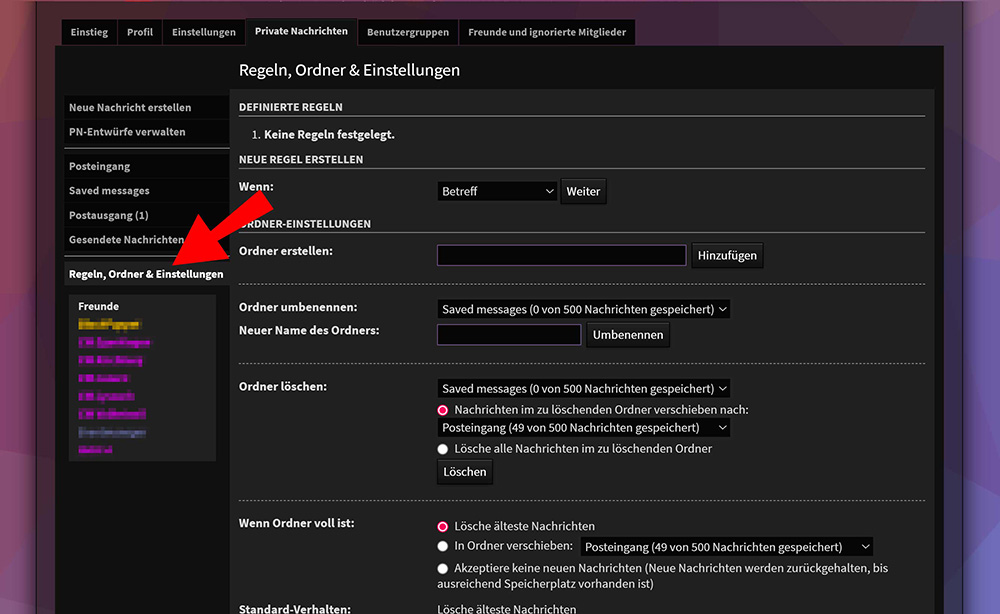Open Postausgang (1) folder
The width and height of the screenshot is (1000, 614).
(x=108, y=216)
